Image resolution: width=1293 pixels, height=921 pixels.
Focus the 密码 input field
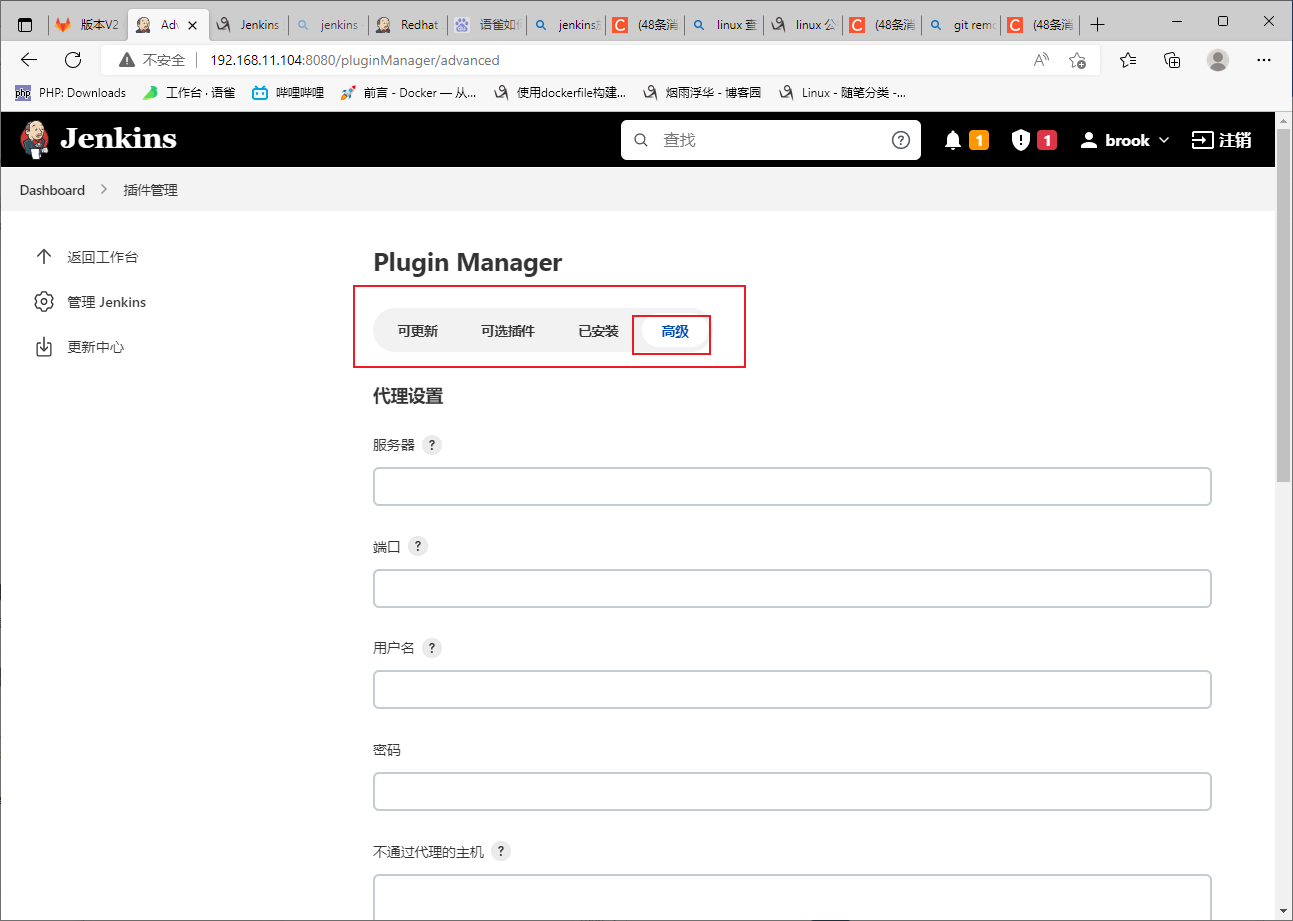point(792,791)
